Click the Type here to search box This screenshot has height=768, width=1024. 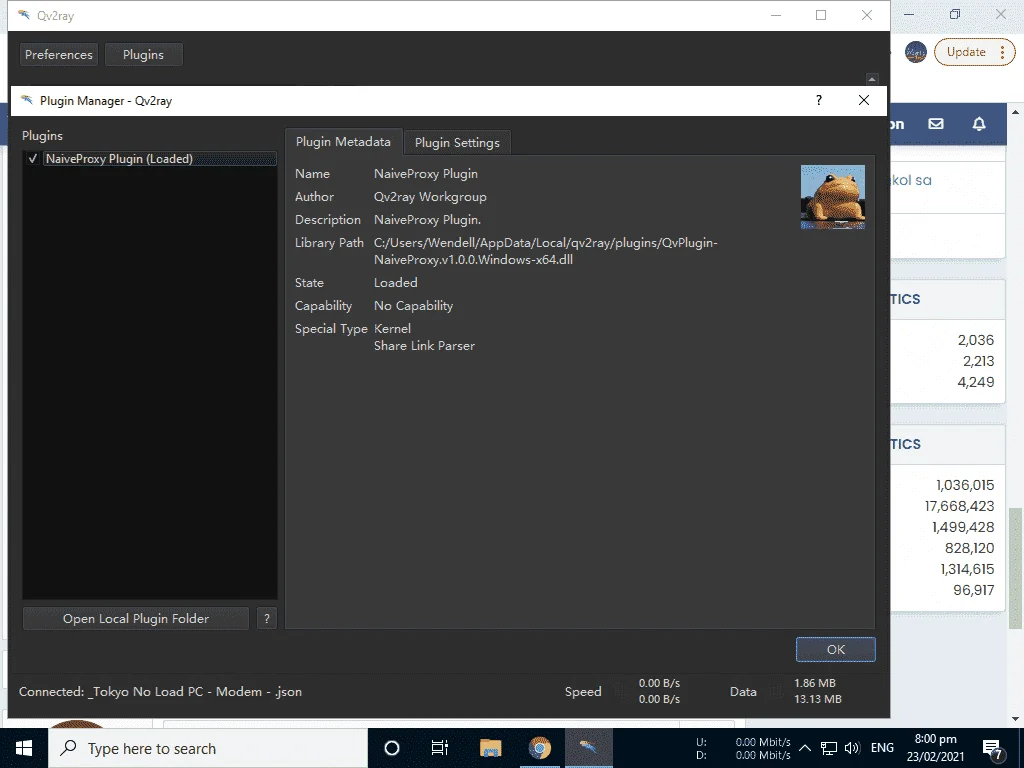pyautogui.click(x=208, y=748)
